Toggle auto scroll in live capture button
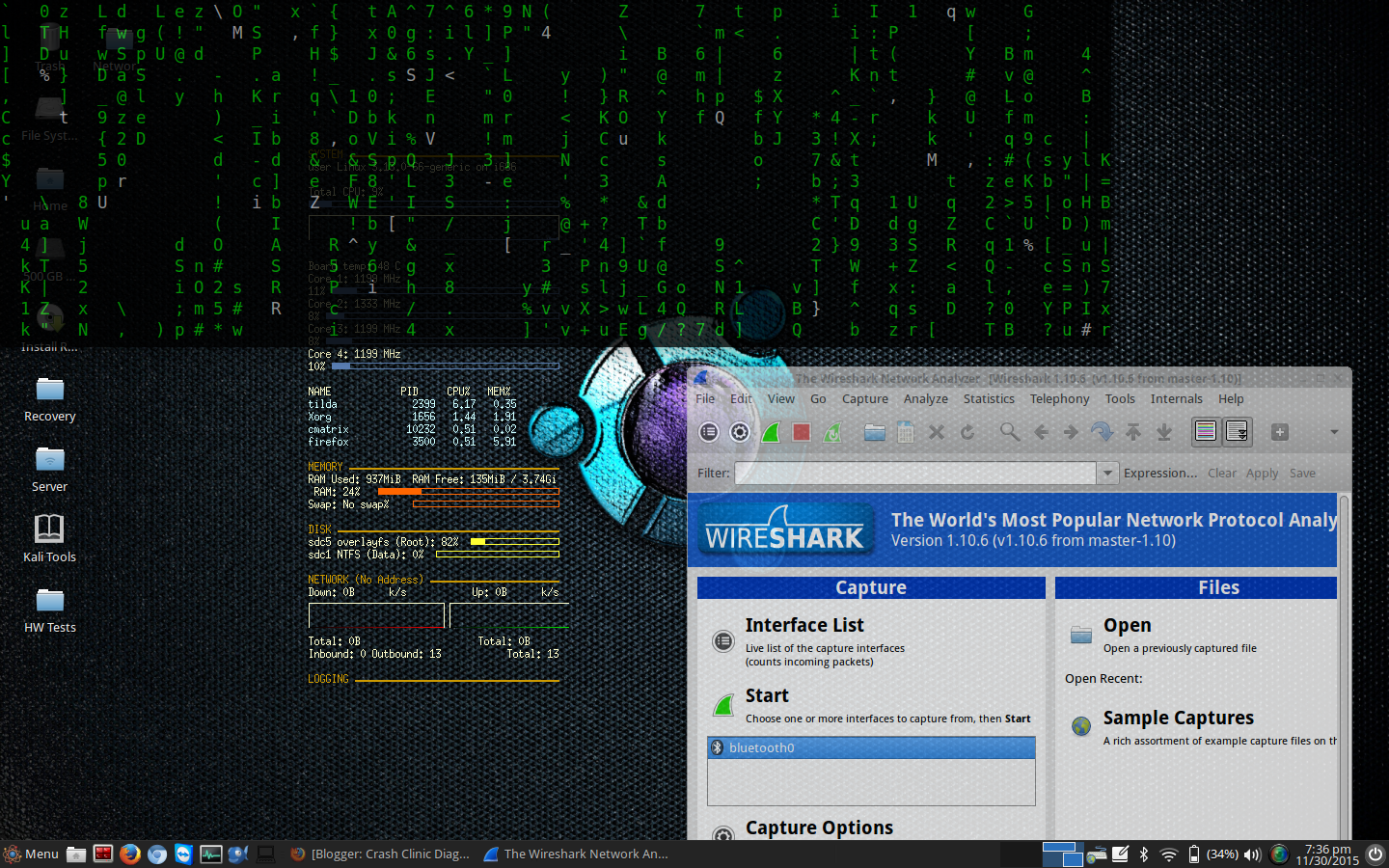Image resolution: width=1389 pixels, height=868 pixels. [1237, 431]
